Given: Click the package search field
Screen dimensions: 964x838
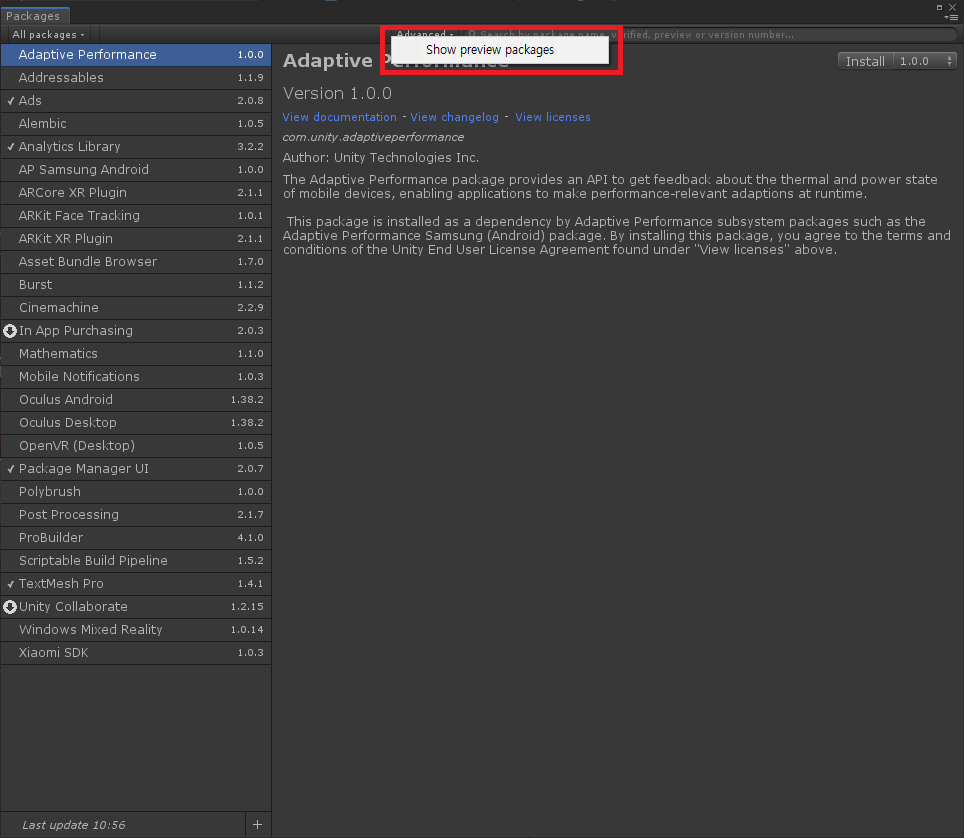Looking at the screenshot, I should tap(710, 34).
